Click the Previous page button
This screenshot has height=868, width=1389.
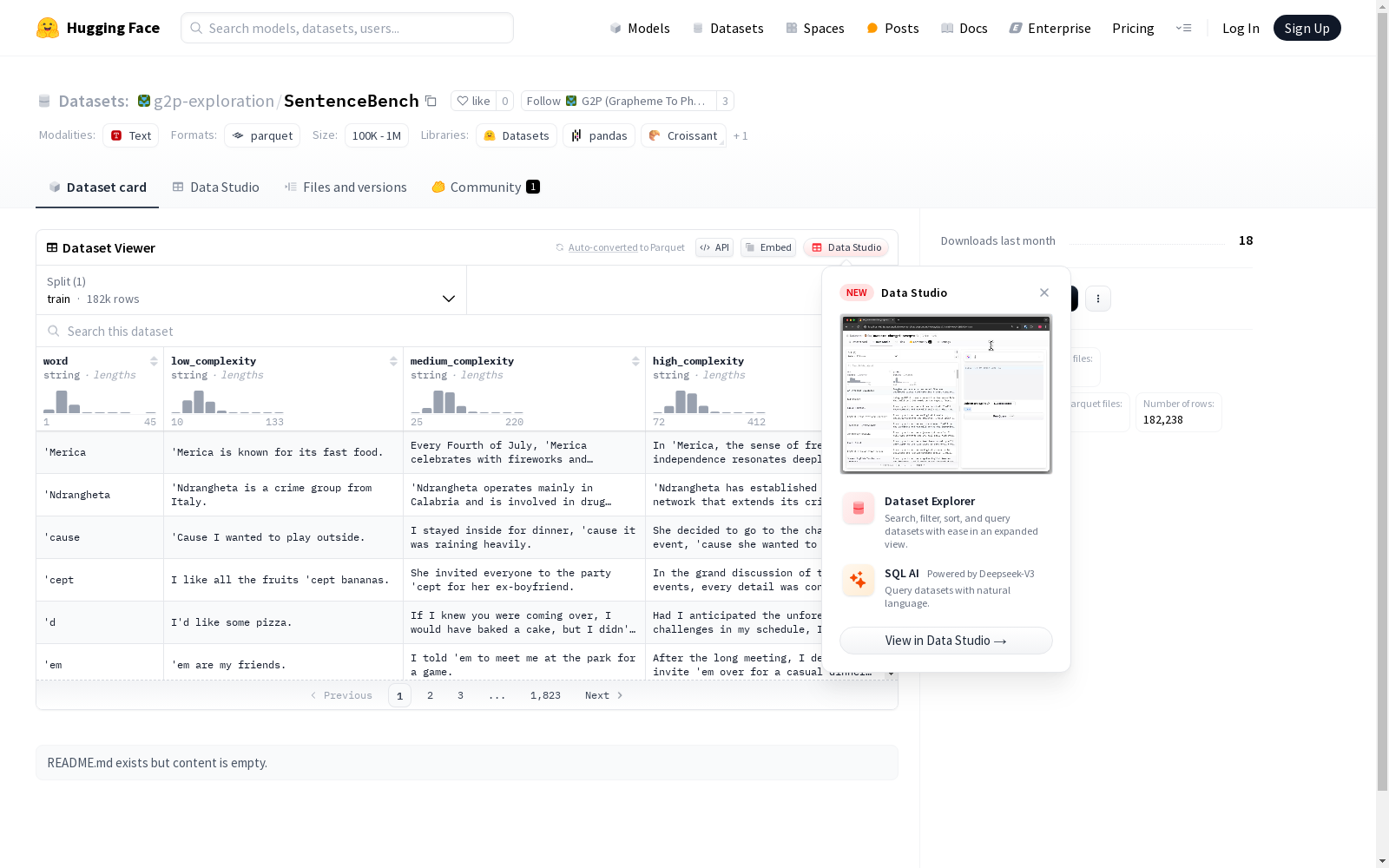click(x=341, y=695)
